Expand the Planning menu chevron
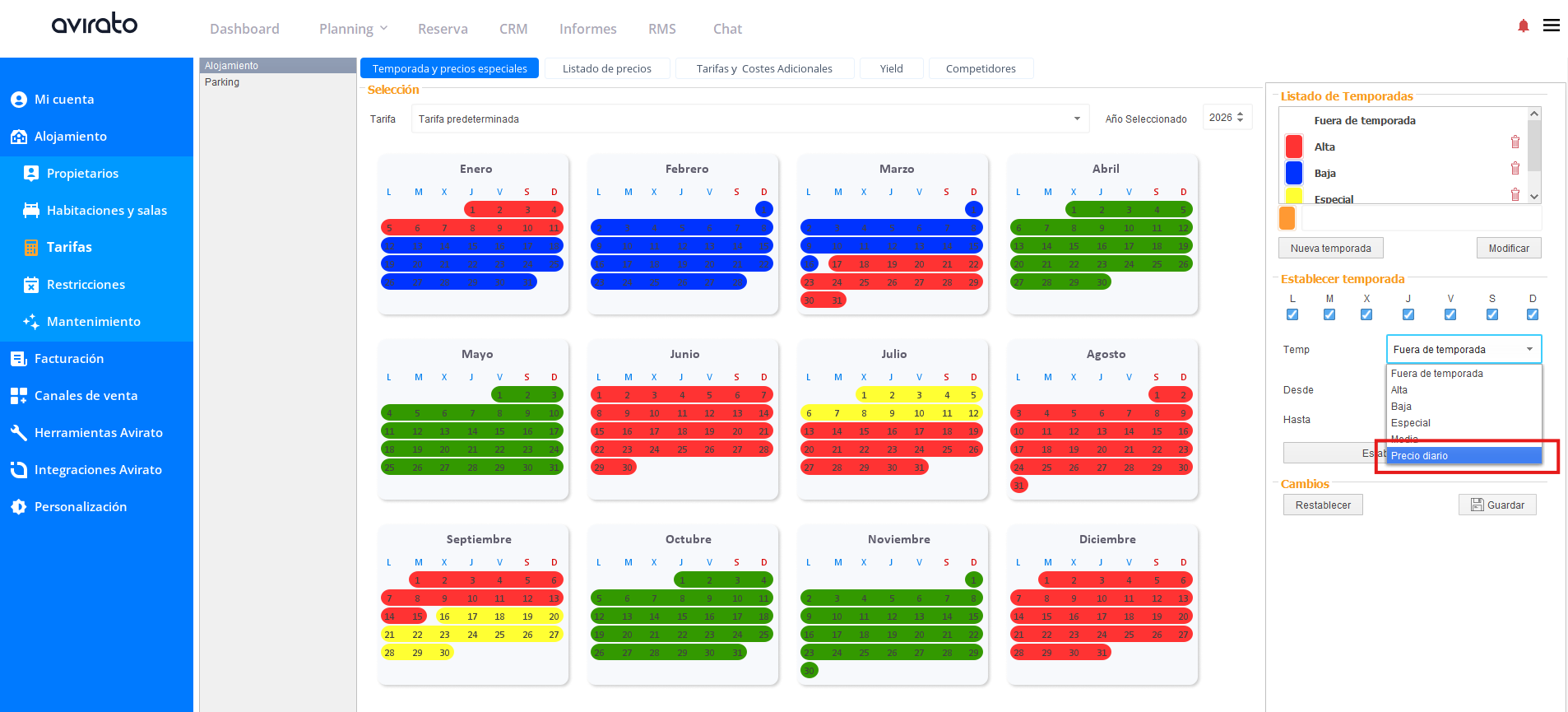 point(383,29)
